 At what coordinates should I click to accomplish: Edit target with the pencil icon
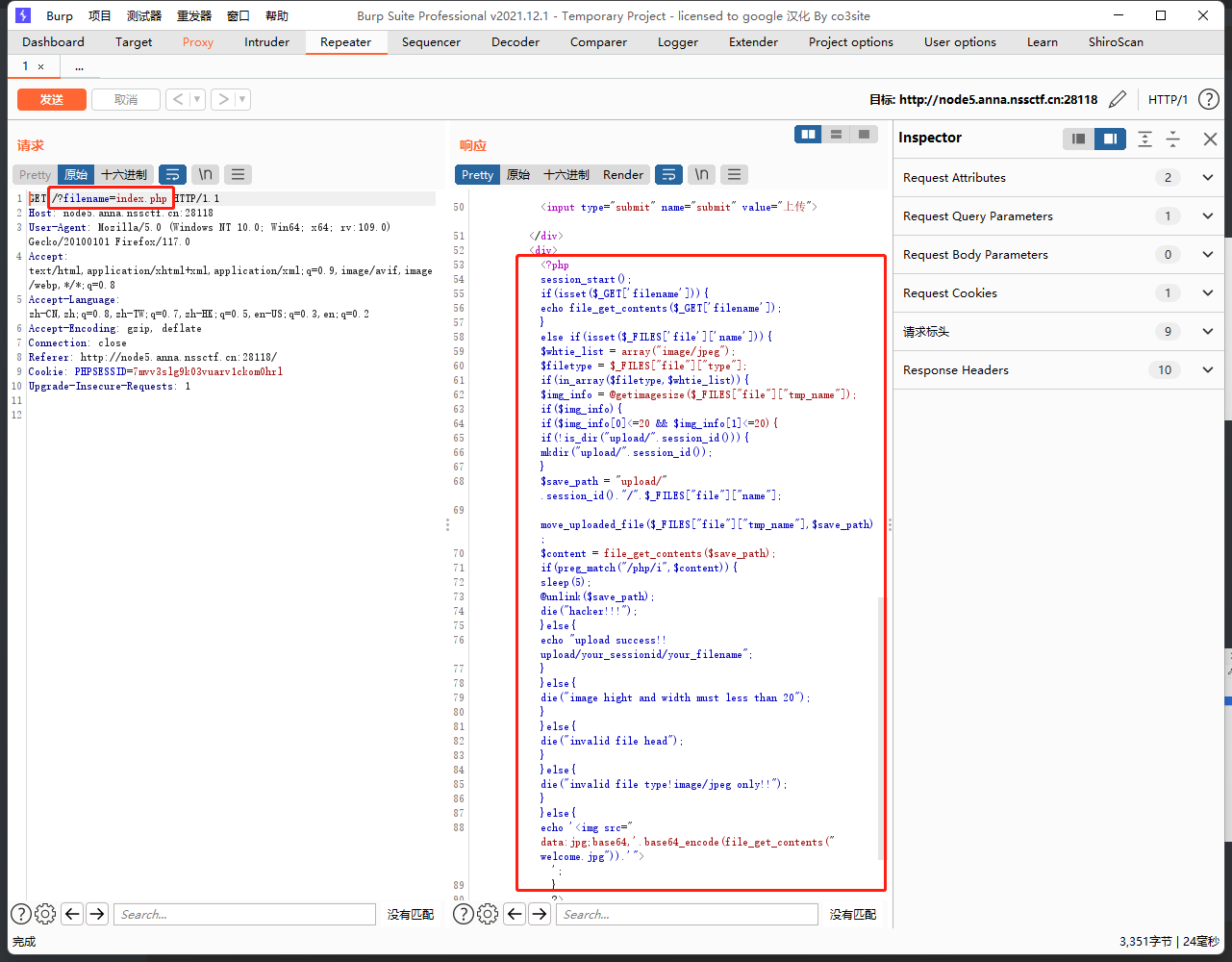coord(1118,99)
